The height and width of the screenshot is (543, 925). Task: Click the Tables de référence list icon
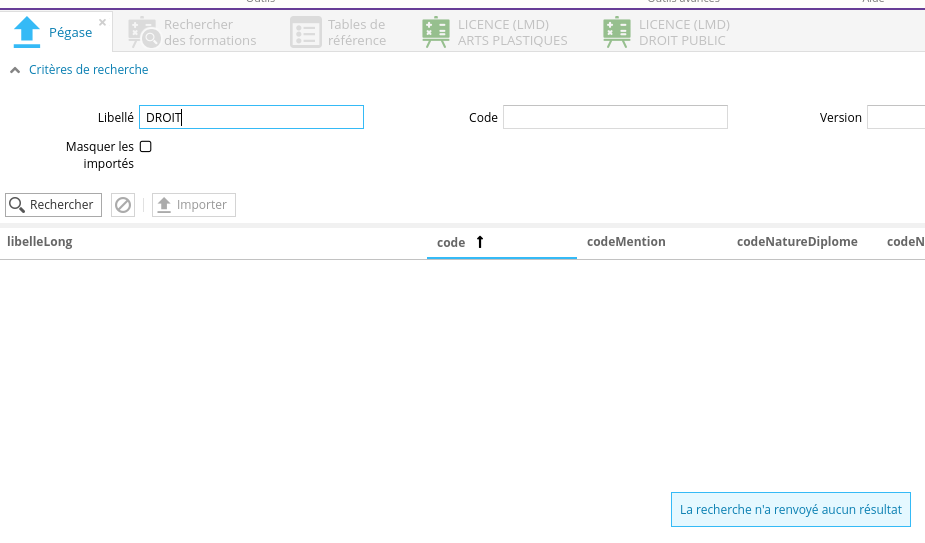coord(305,33)
